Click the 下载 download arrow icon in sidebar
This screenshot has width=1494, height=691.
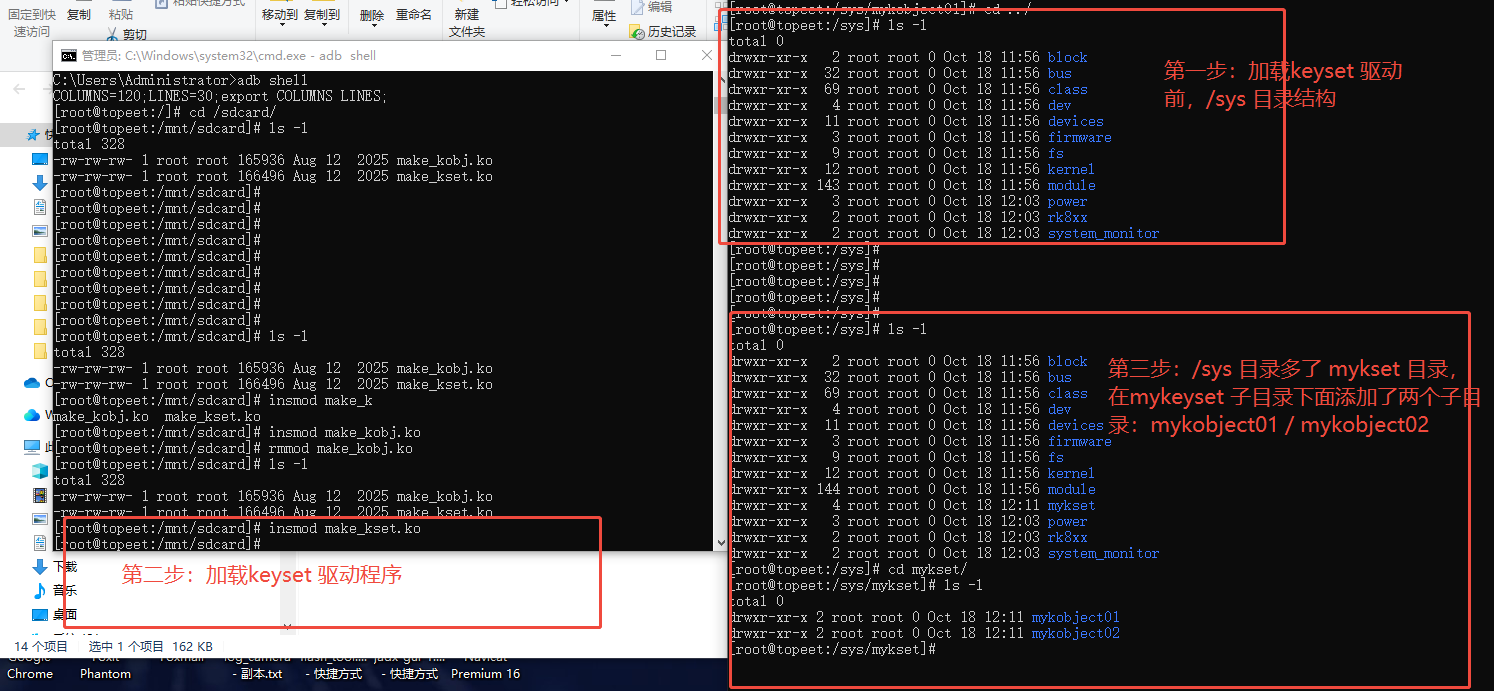40,566
